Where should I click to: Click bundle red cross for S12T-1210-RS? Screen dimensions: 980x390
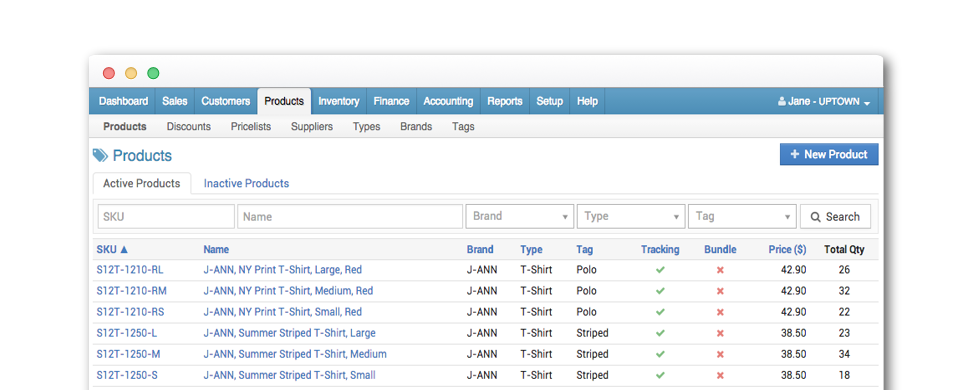[x=720, y=312]
